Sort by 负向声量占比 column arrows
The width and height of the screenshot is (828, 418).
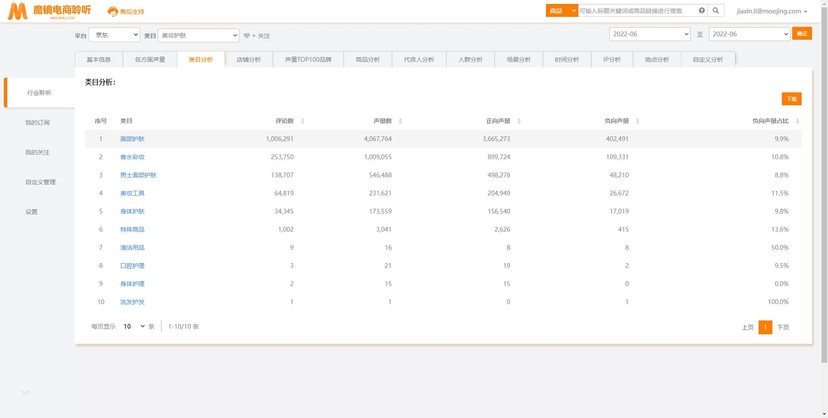[797, 121]
